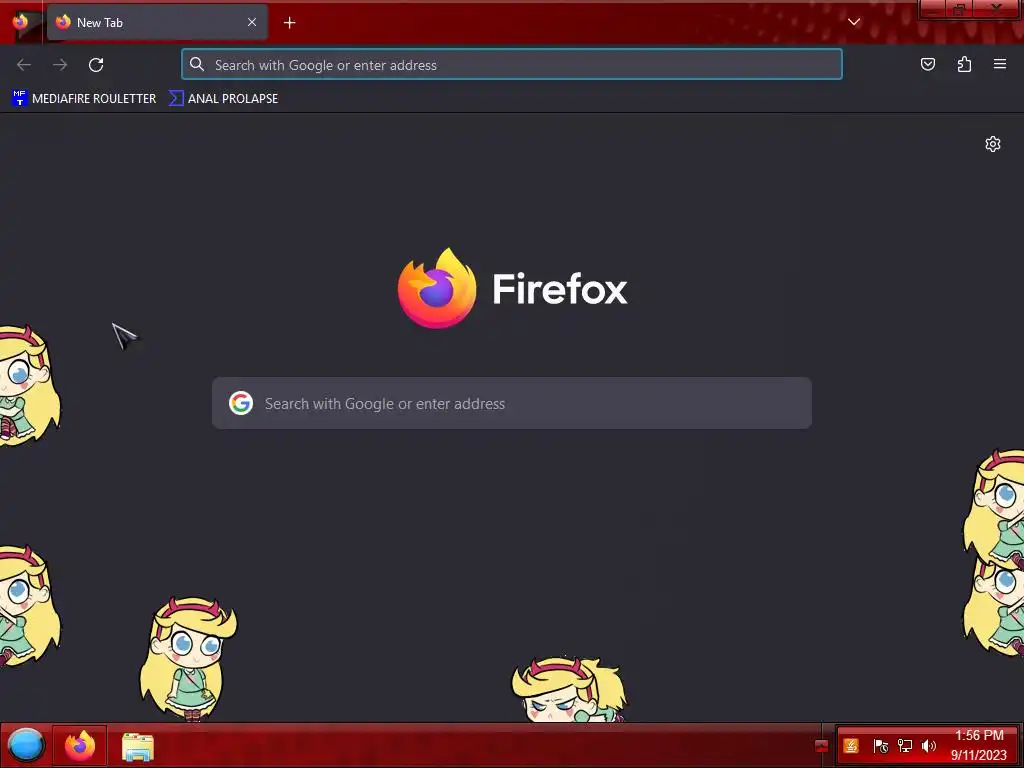Save page to Pocket

pyautogui.click(x=927, y=64)
